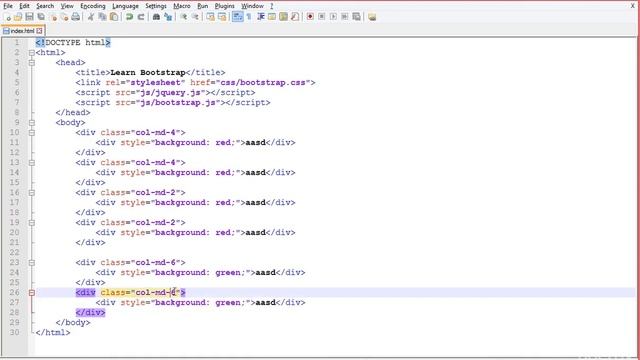Screen dimensions: 640x360
Task: Click the 'js/jquery.js' src value
Action: click(170, 93)
